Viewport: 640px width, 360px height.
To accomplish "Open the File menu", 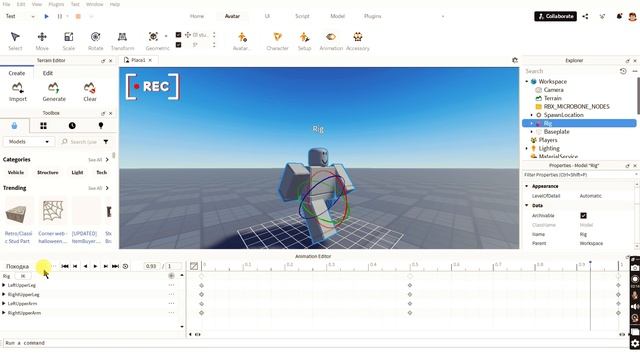I will pos(7,4).
